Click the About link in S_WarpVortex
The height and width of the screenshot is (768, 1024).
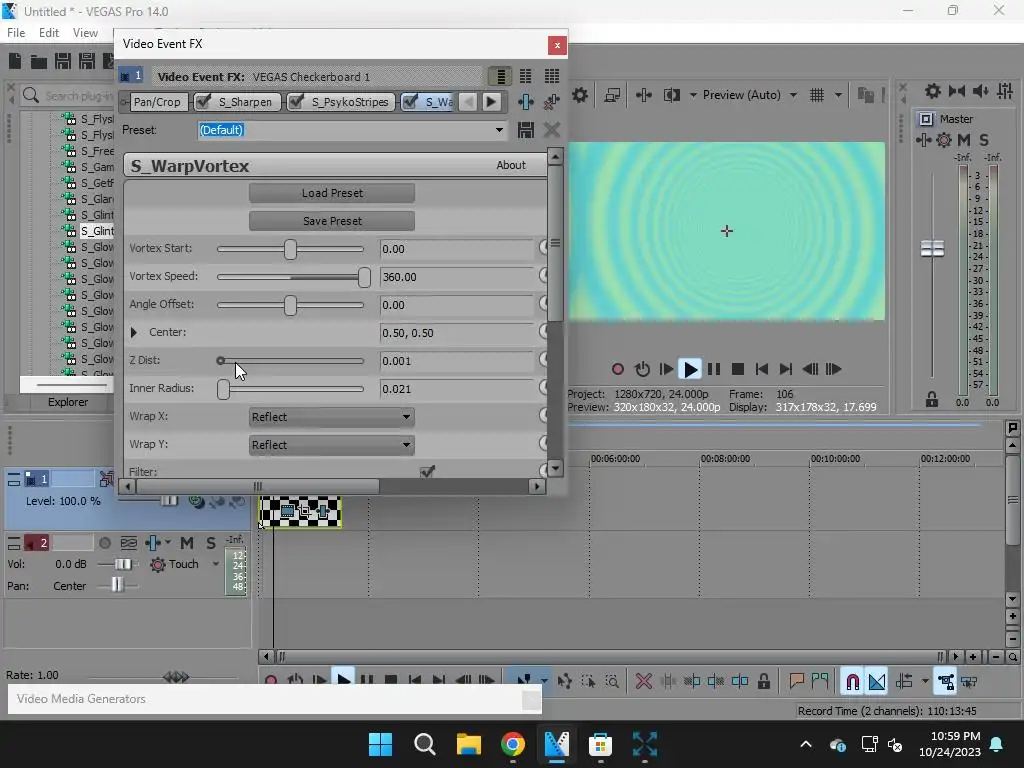tap(511, 165)
